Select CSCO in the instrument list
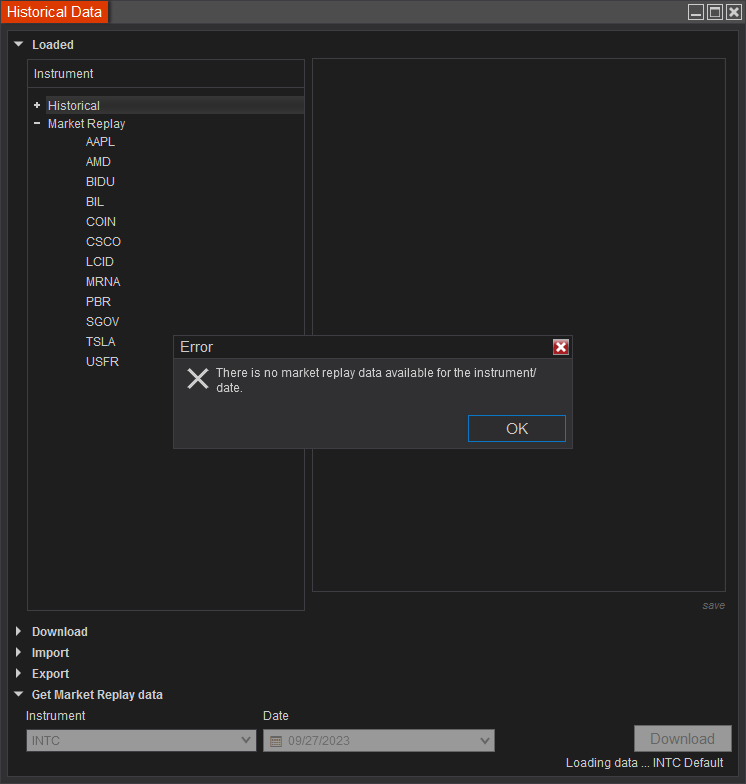The image size is (746, 784). (103, 242)
